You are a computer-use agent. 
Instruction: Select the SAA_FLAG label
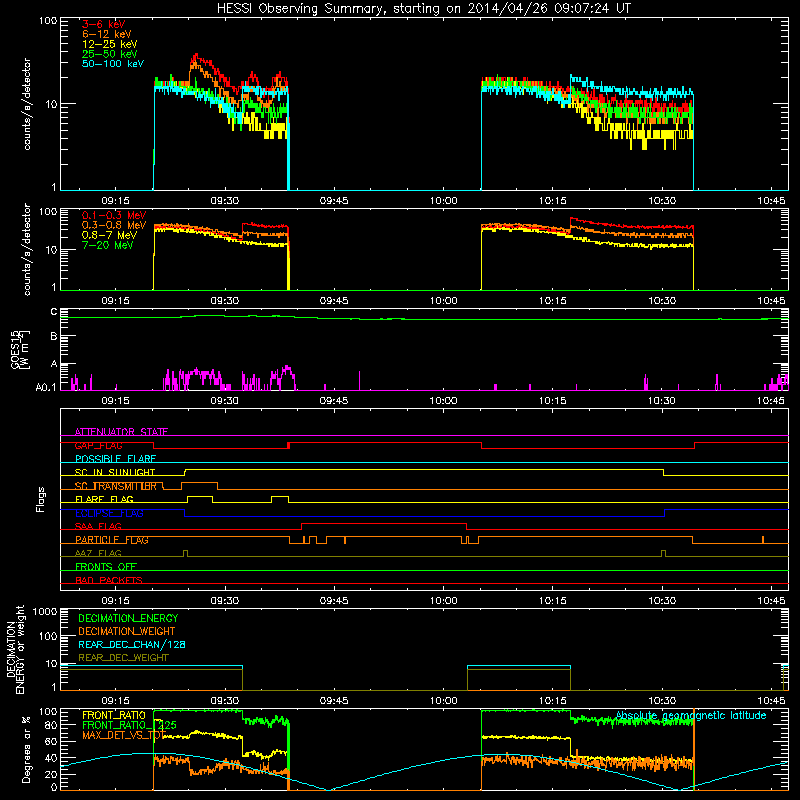[x=98, y=527]
